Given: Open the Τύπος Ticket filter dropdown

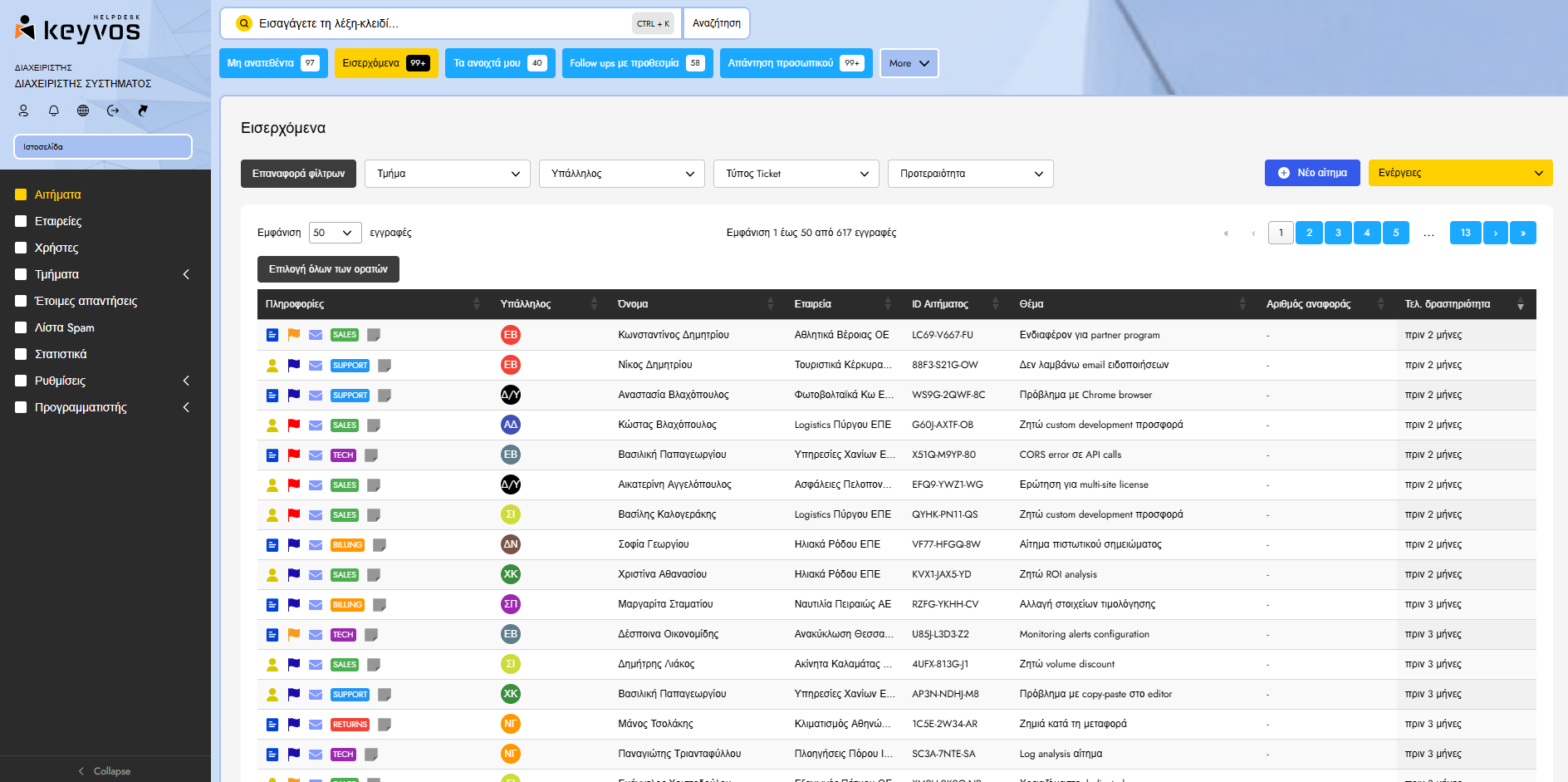Looking at the screenshot, I should click(796, 174).
